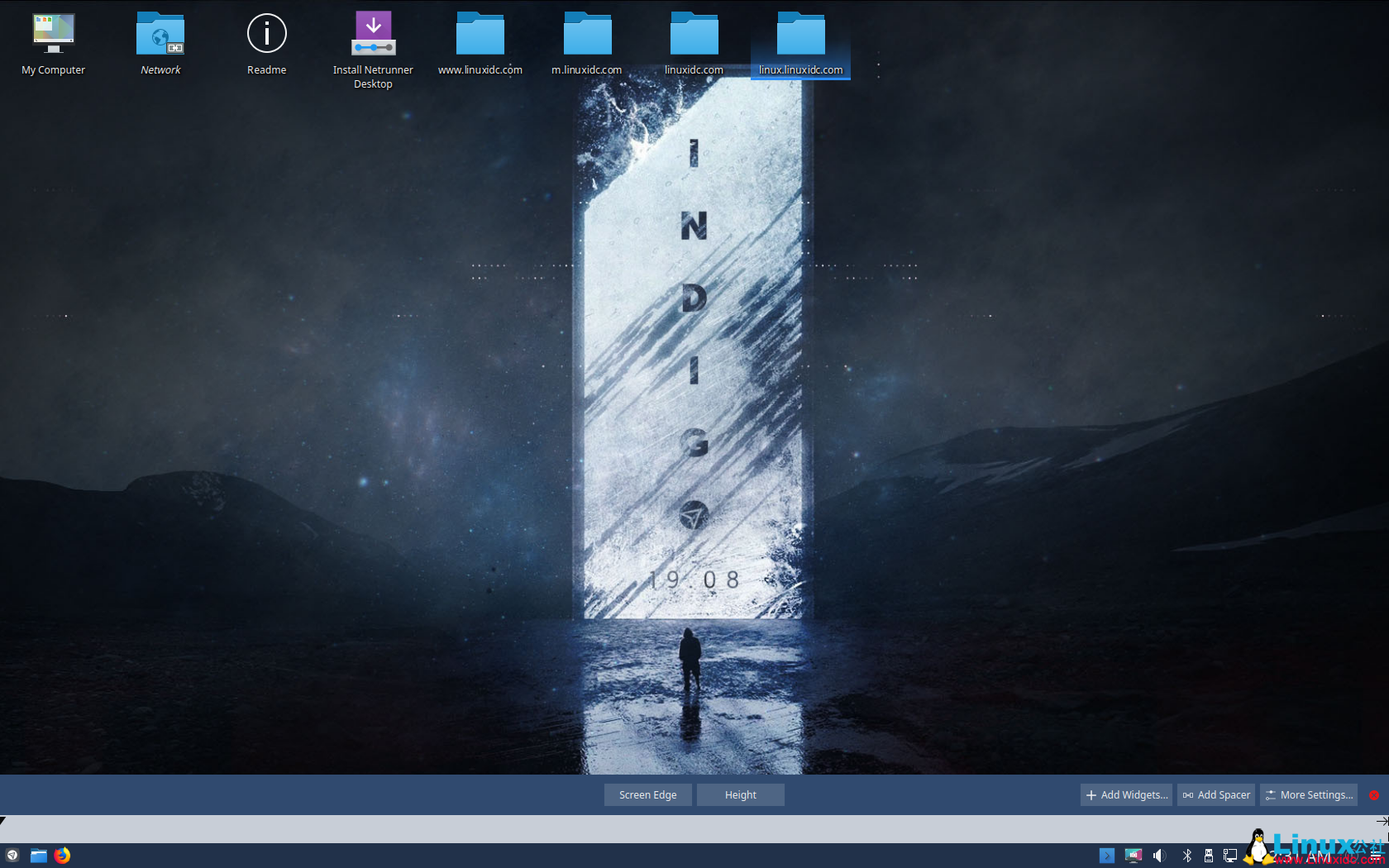Click the blue chevron icon in the system tray
Image resolution: width=1389 pixels, height=868 pixels.
point(1107,856)
